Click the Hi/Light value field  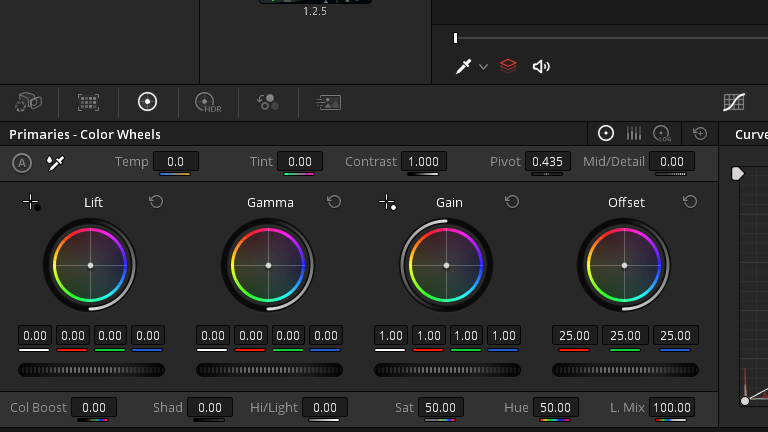click(325, 408)
